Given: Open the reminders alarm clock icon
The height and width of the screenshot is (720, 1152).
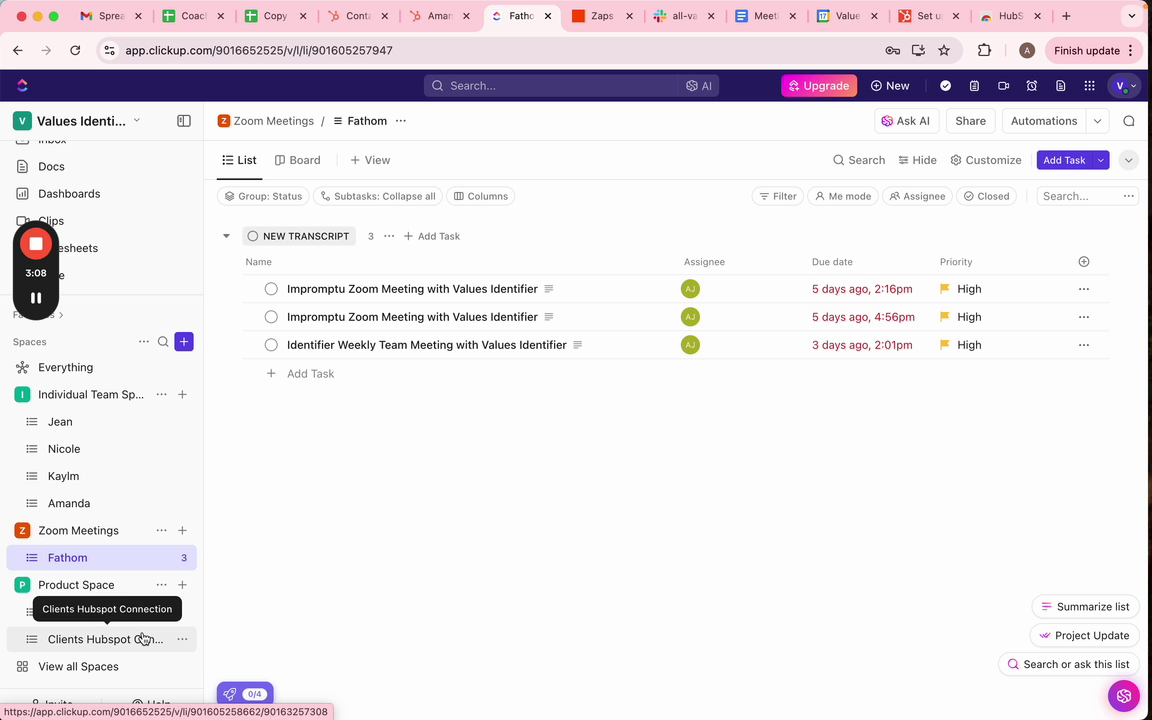Looking at the screenshot, I should point(1032,86).
